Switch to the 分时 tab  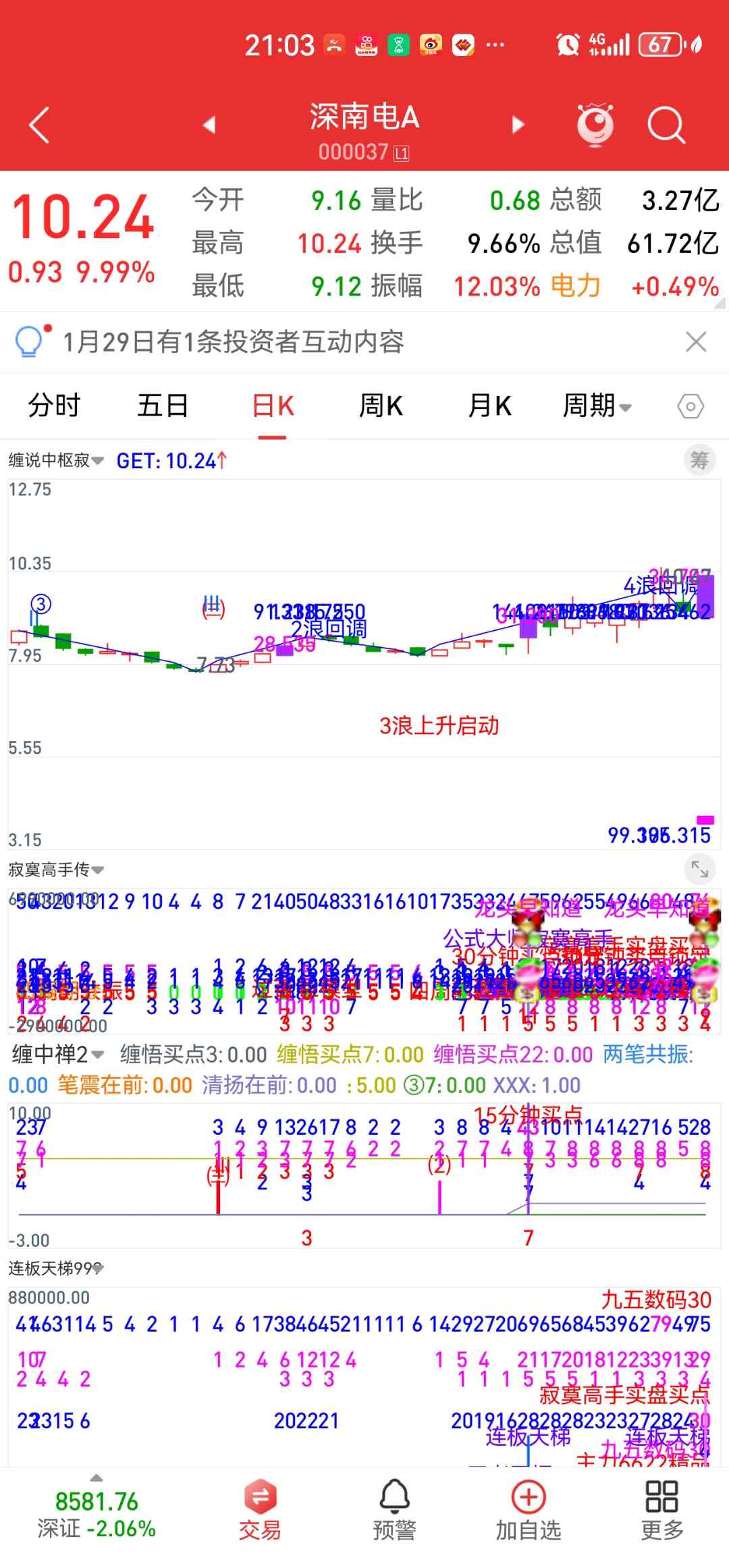pos(54,406)
